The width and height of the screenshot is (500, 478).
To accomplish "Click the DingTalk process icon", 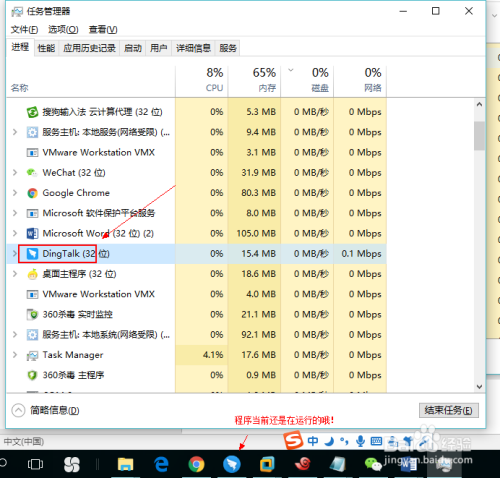I will [32, 254].
